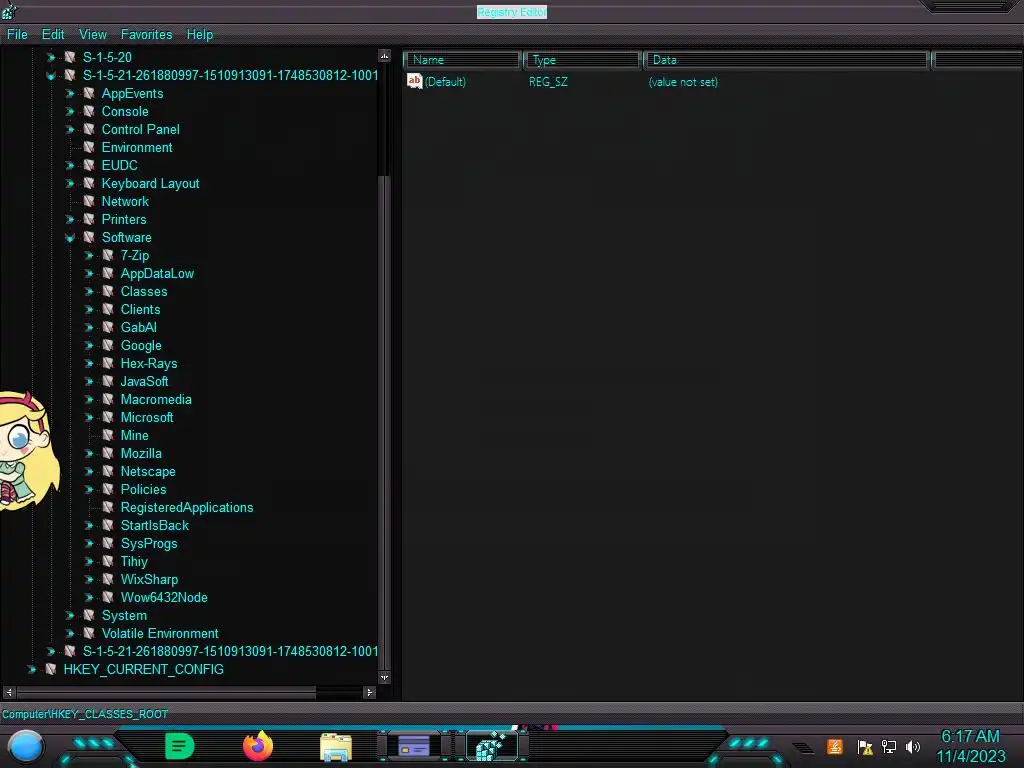Sort values by the Data column header
This screenshot has height=768, width=1024.
click(x=786, y=60)
